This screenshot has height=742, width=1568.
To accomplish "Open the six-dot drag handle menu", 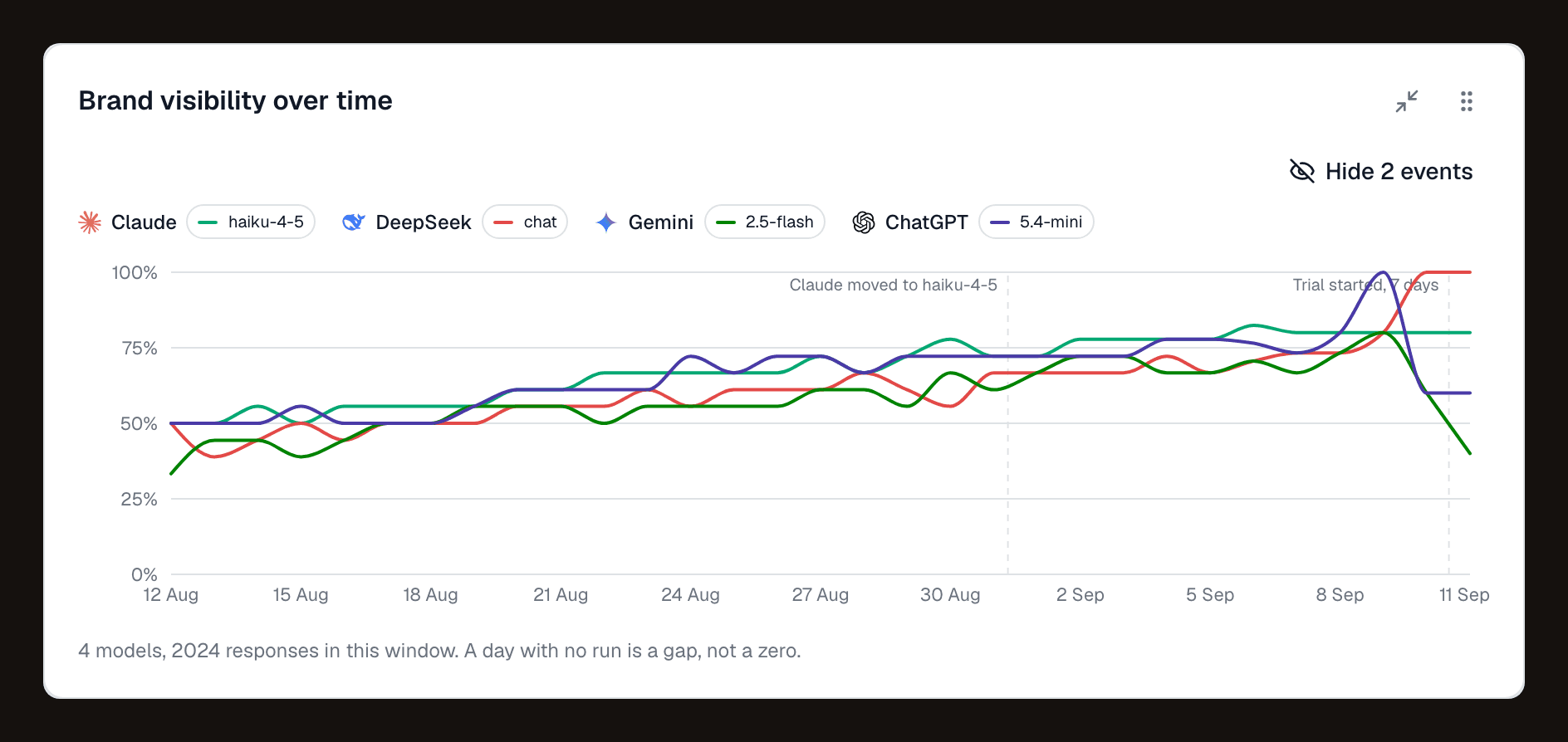I will (1467, 101).
